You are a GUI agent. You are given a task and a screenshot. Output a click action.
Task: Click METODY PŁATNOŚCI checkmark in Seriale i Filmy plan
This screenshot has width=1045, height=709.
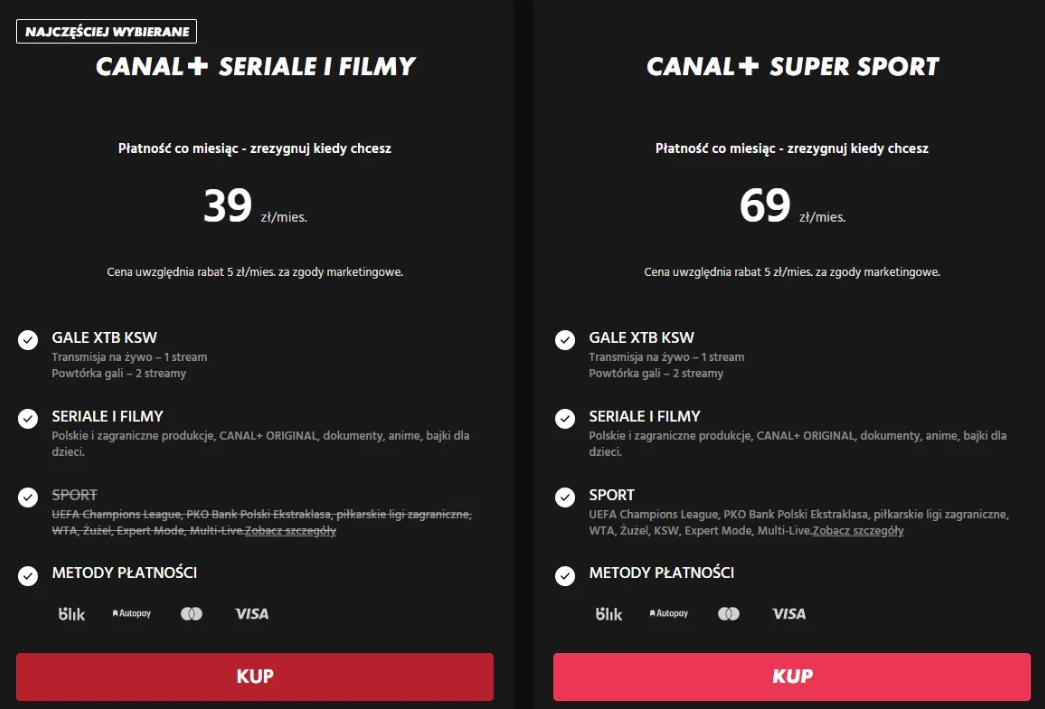coord(28,575)
